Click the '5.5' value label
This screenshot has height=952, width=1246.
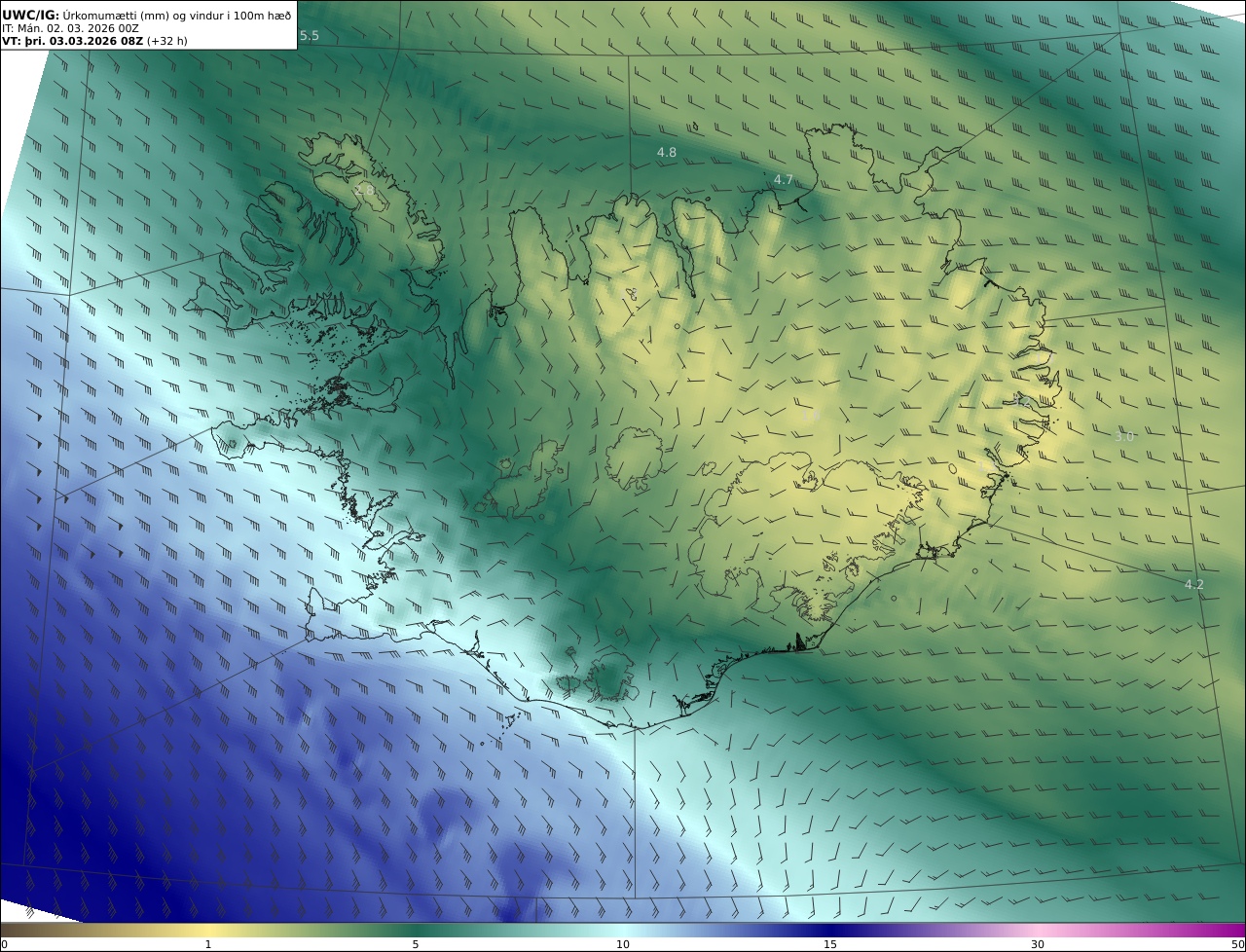[x=309, y=36]
